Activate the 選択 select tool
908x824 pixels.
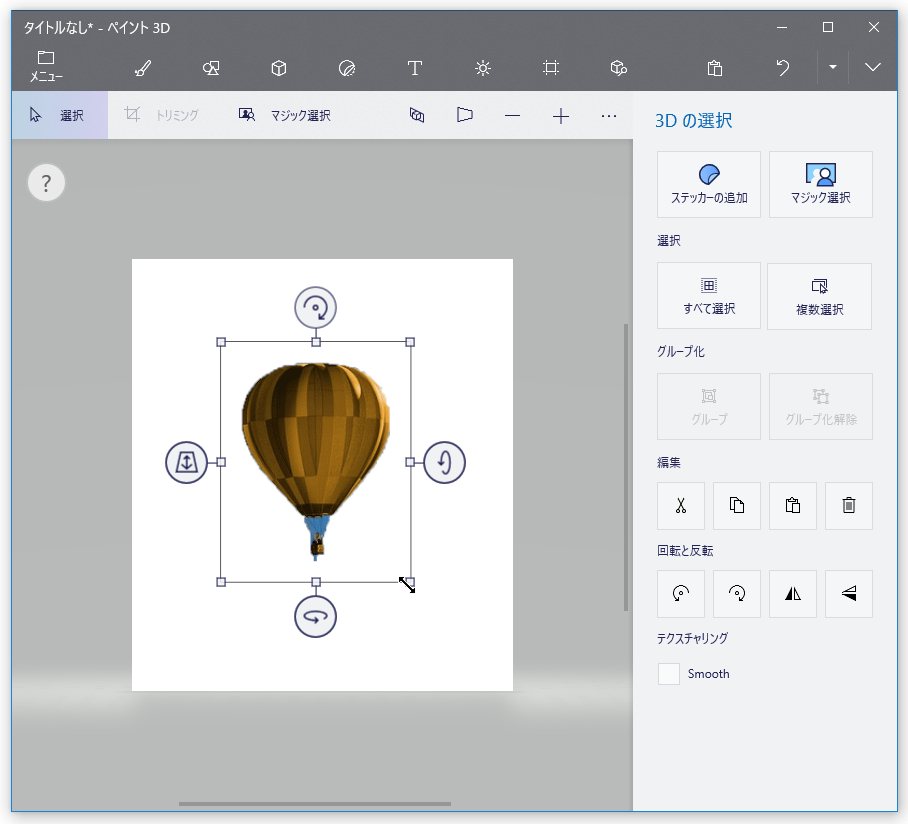[x=60, y=115]
